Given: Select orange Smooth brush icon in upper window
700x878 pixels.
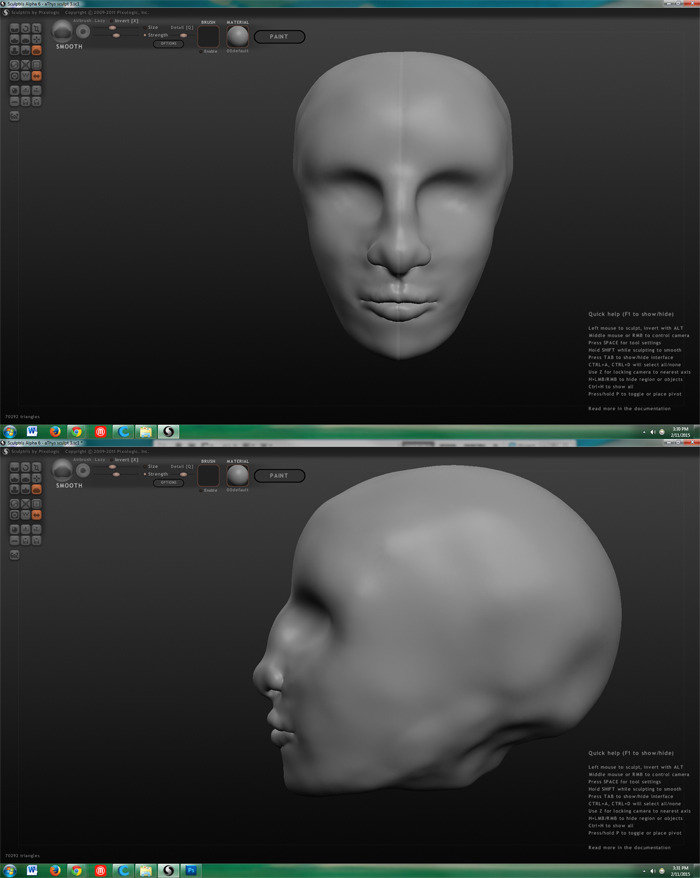Looking at the screenshot, I should [36, 50].
